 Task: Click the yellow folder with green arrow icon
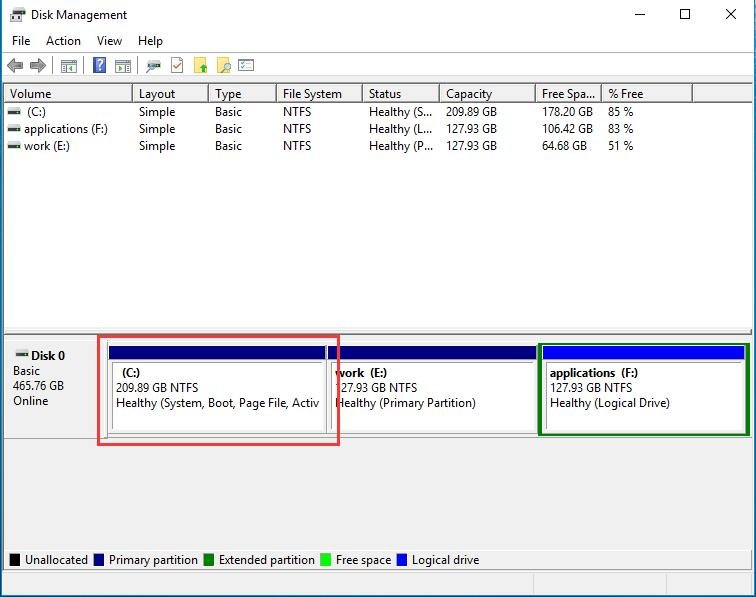(201, 65)
